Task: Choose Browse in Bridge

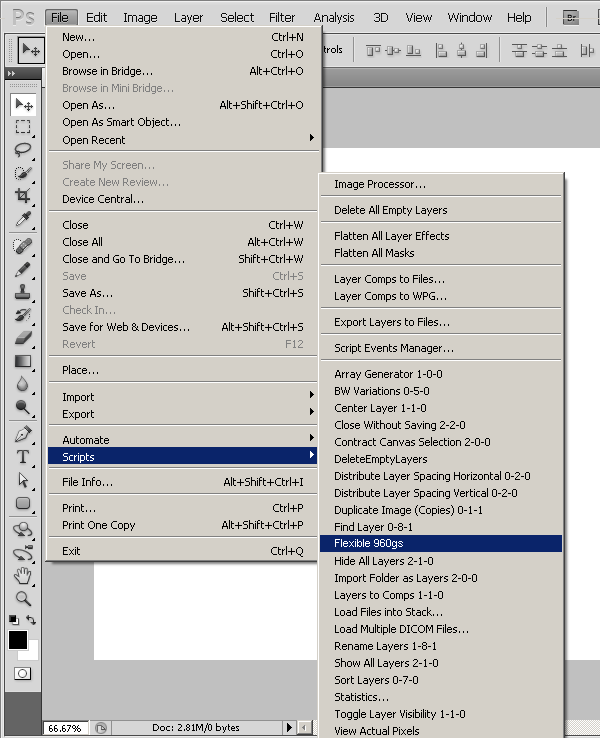Action: pos(184,71)
